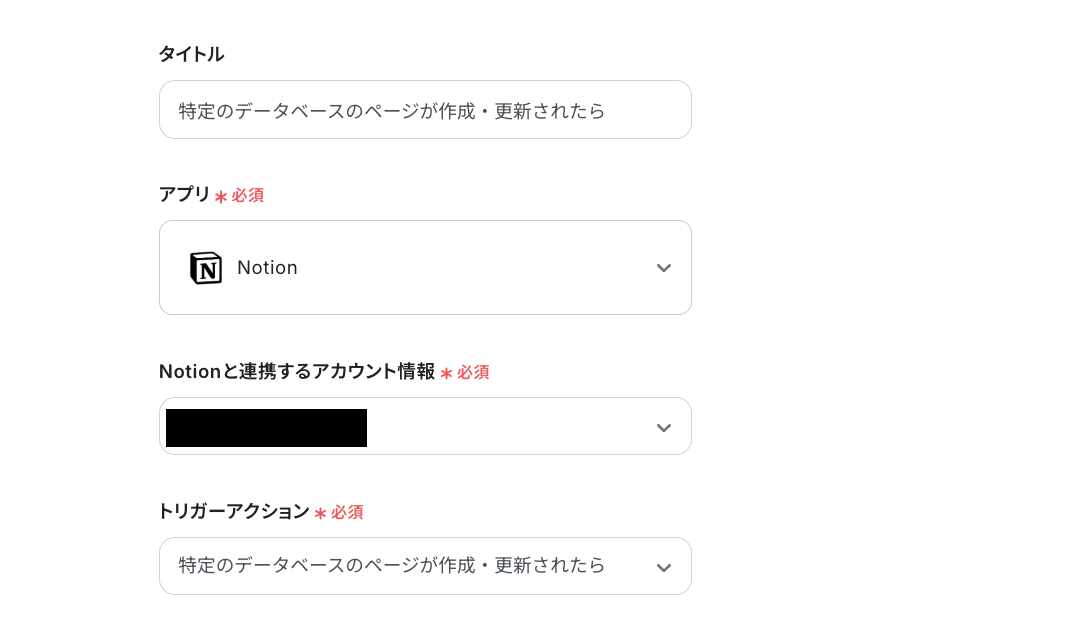Click the redacted account name
The height and width of the screenshot is (640, 1082).
pos(265,427)
